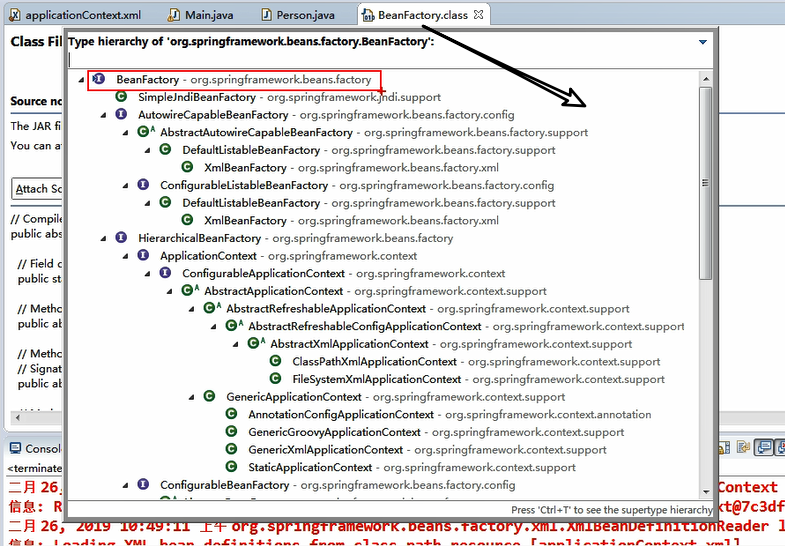Collapse the GenericApplicationContext node
The image size is (785, 546).
coord(191,397)
